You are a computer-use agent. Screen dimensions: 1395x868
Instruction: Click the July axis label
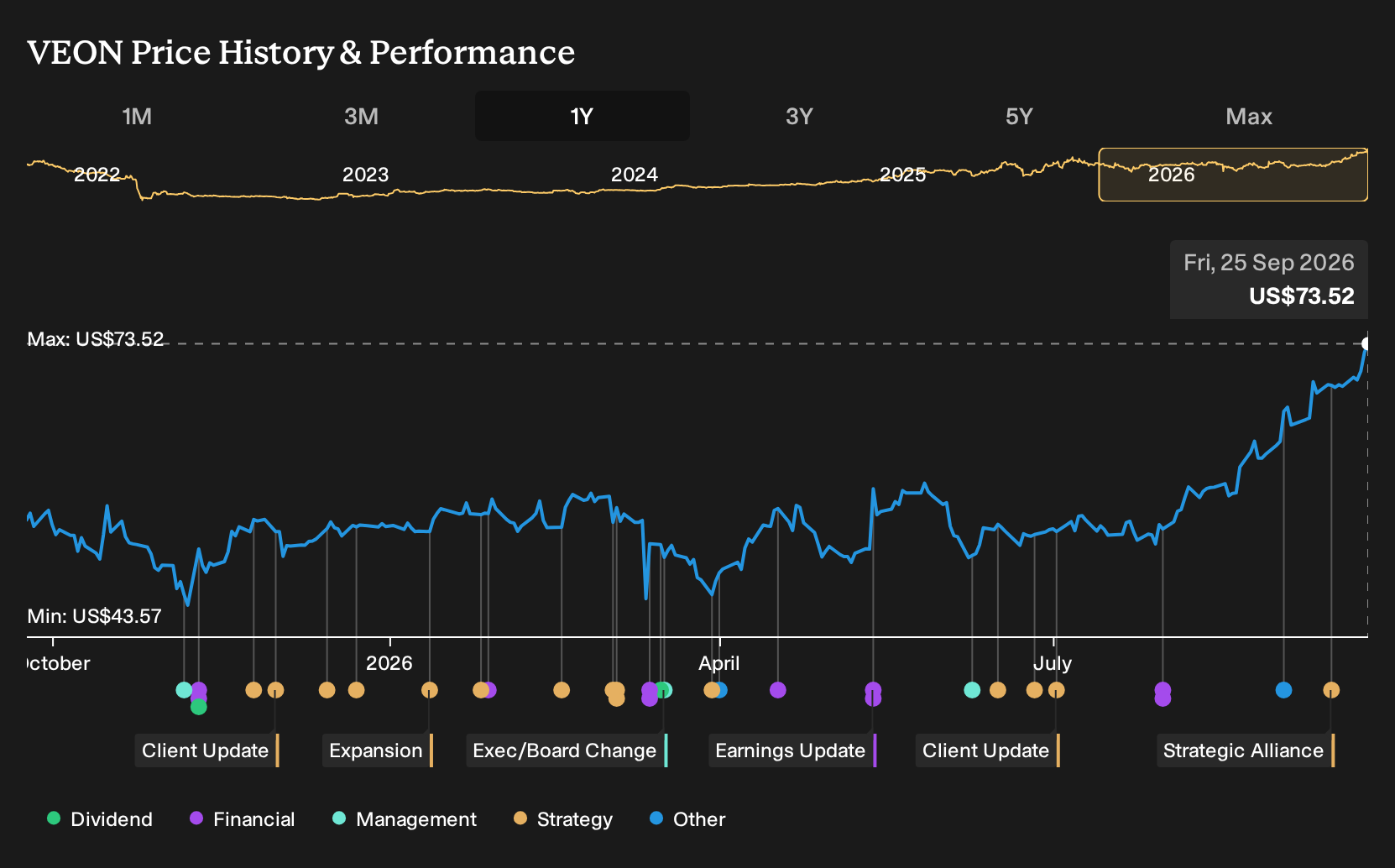(1053, 663)
